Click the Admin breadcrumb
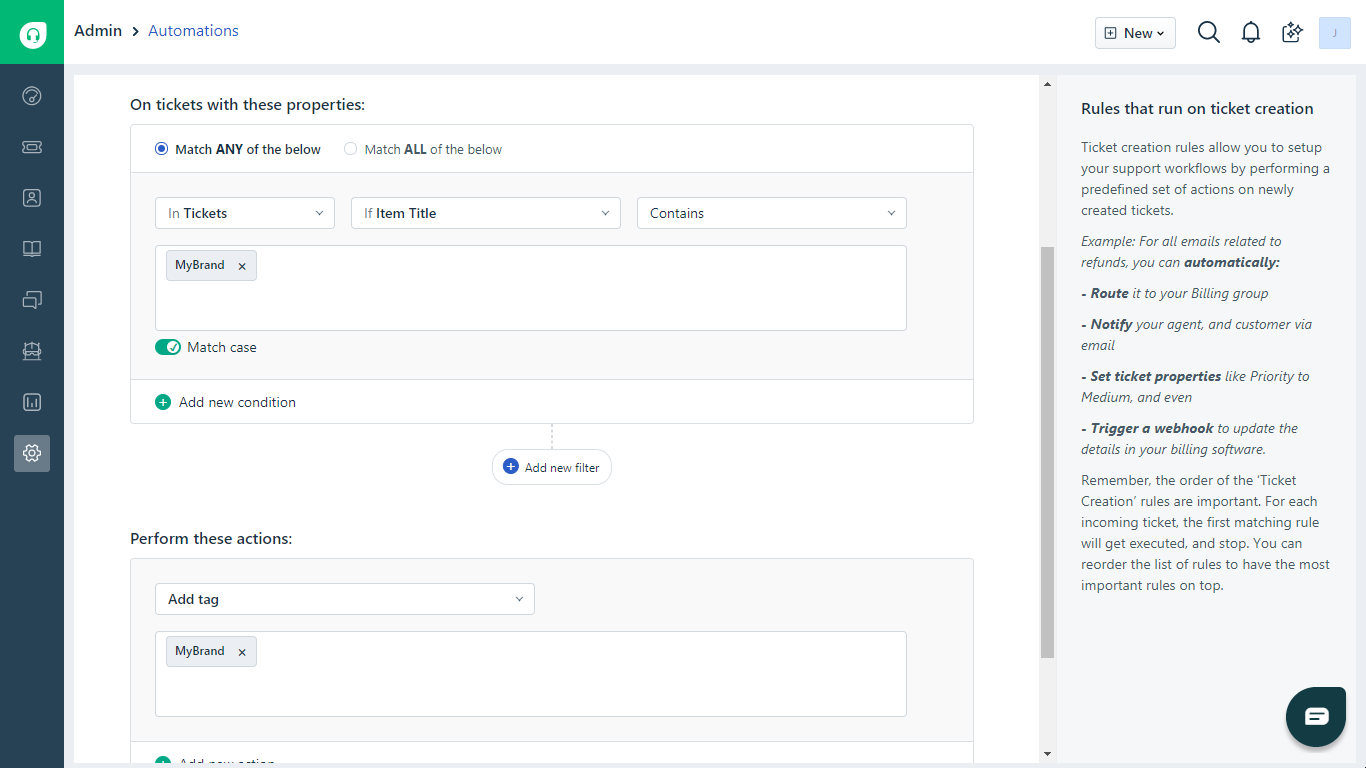1366x768 pixels. coord(98,31)
